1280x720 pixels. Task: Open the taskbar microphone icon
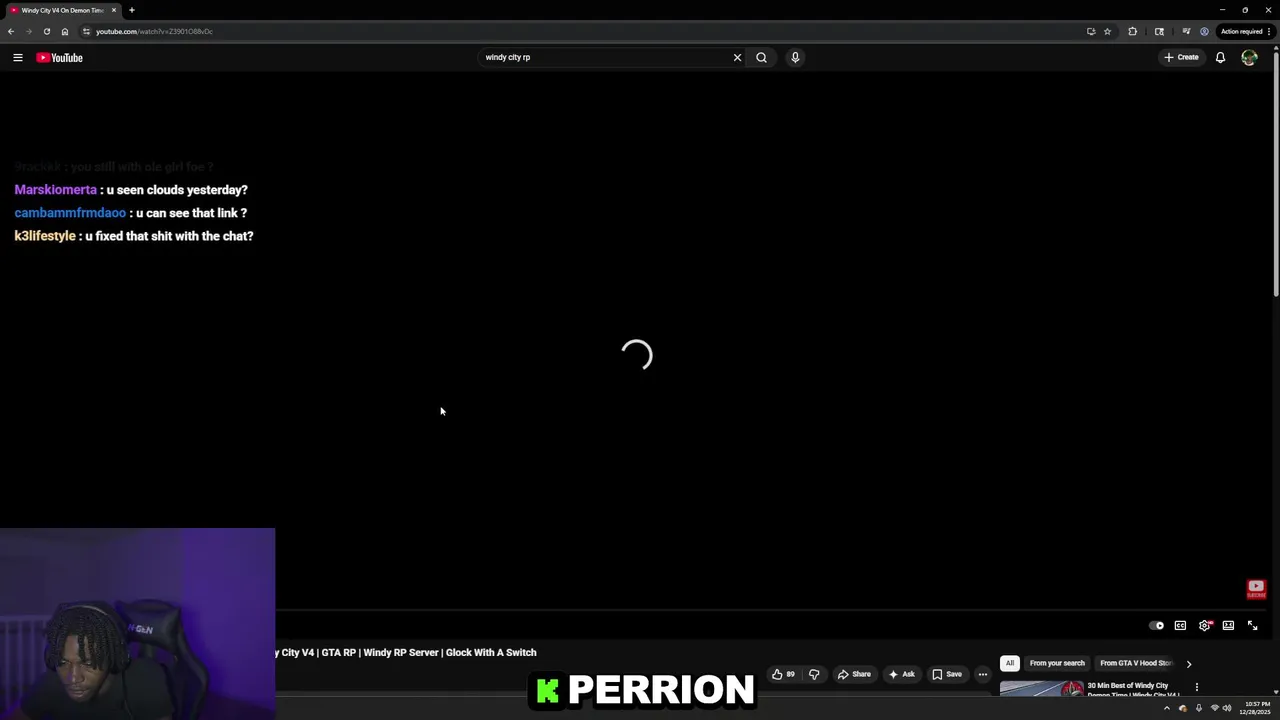(1198, 708)
